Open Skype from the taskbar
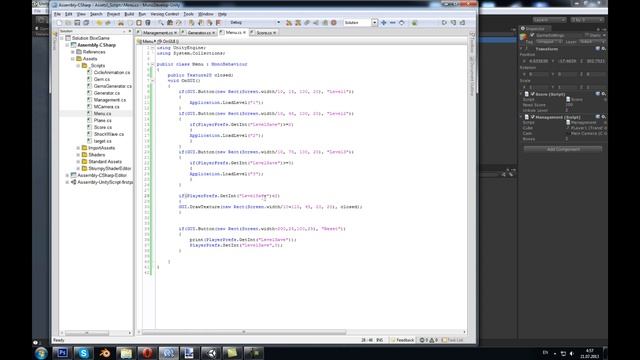The width and height of the screenshot is (640, 360). coord(83,353)
